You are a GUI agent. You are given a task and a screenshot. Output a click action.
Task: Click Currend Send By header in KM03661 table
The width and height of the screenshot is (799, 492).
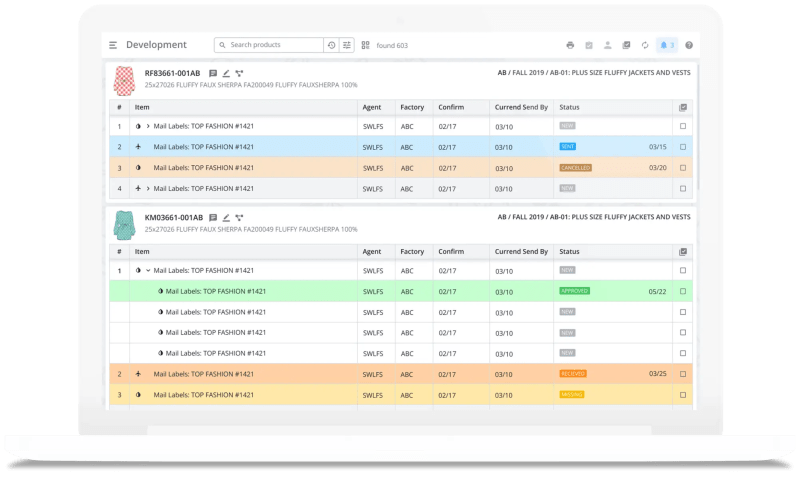click(x=521, y=252)
